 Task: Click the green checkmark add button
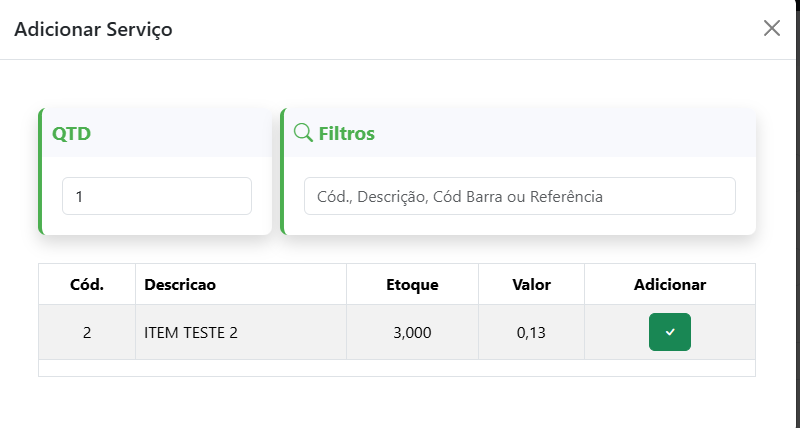(670, 332)
